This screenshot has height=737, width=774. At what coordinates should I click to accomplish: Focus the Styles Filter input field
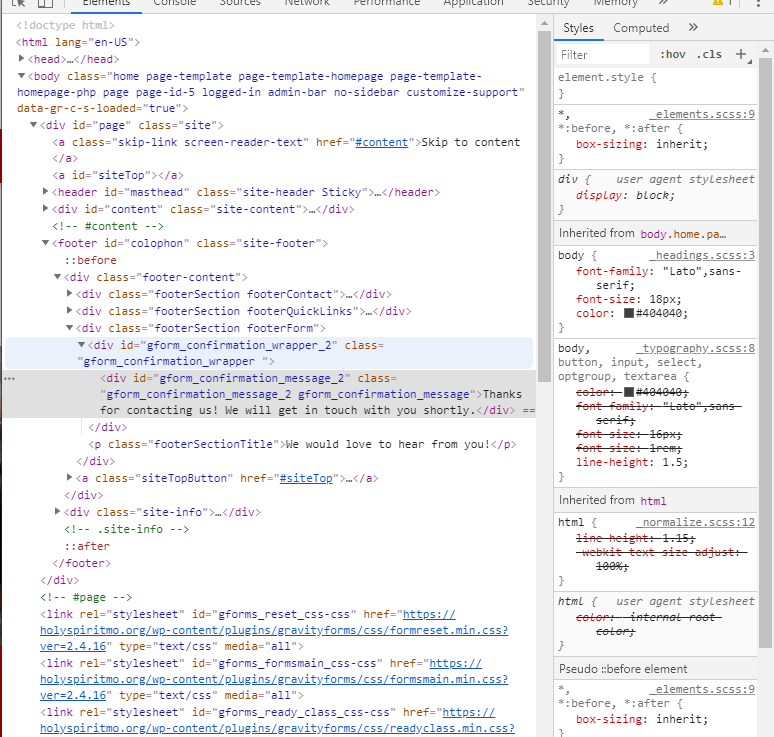coord(603,55)
